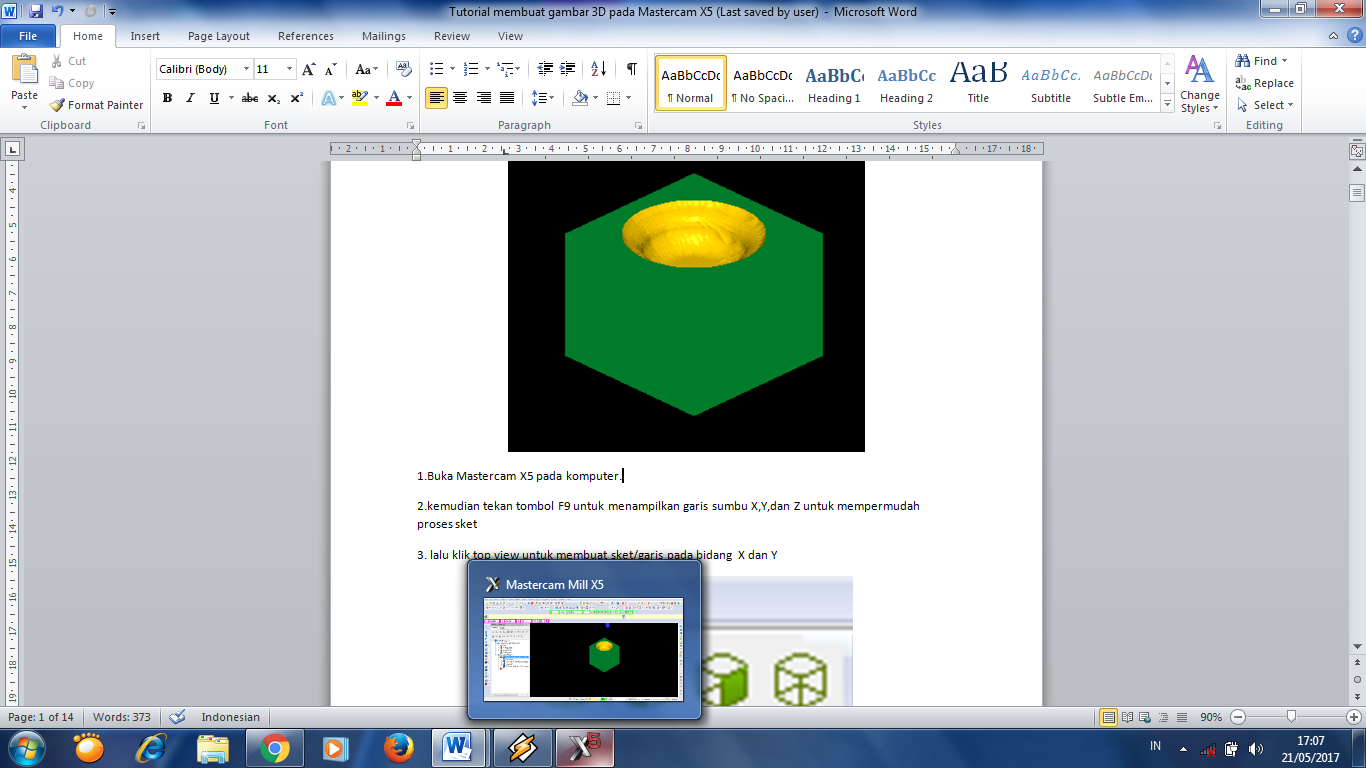Center the paragraph text
The width and height of the screenshot is (1366, 768).
[460, 98]
